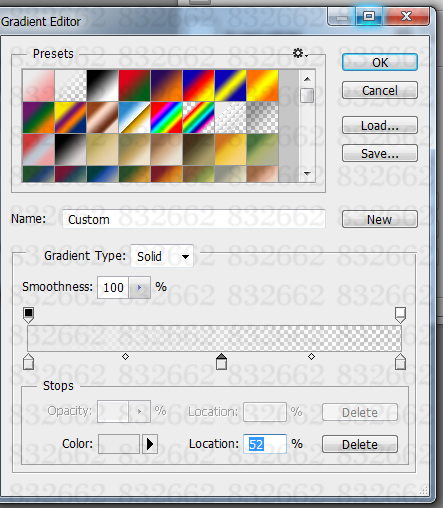Open the presets gear menu

(x=300, y=53)
